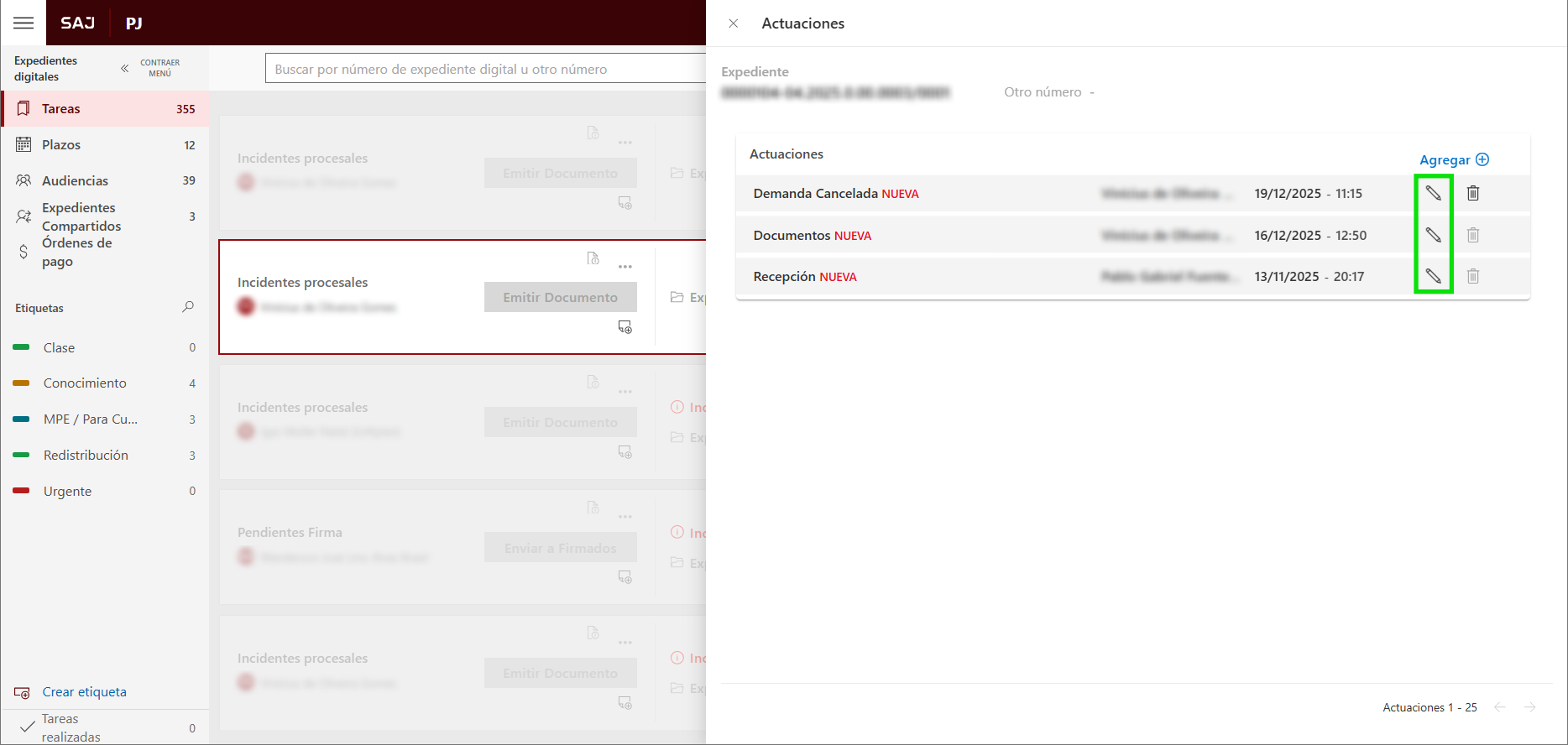Search Etiquetas with magnifier icon

(x=188, y=307)
